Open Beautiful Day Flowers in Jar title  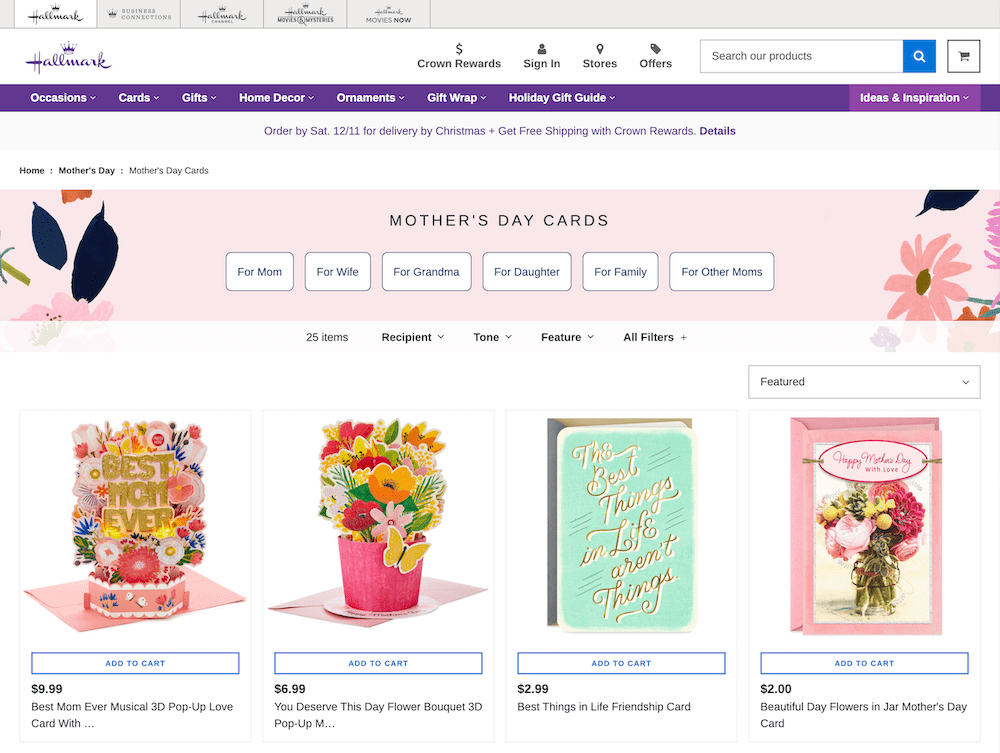(864, 715)
